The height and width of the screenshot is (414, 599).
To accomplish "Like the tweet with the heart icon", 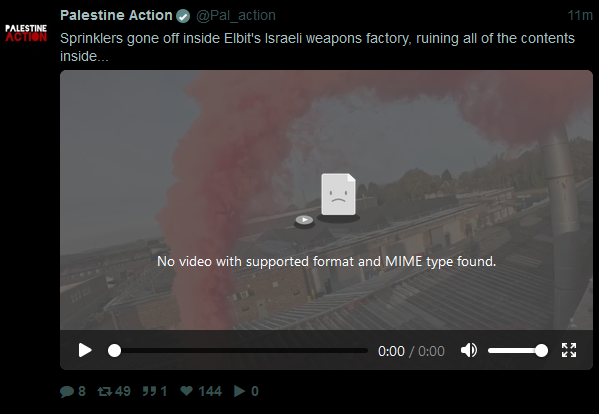I will click(186, 391).
